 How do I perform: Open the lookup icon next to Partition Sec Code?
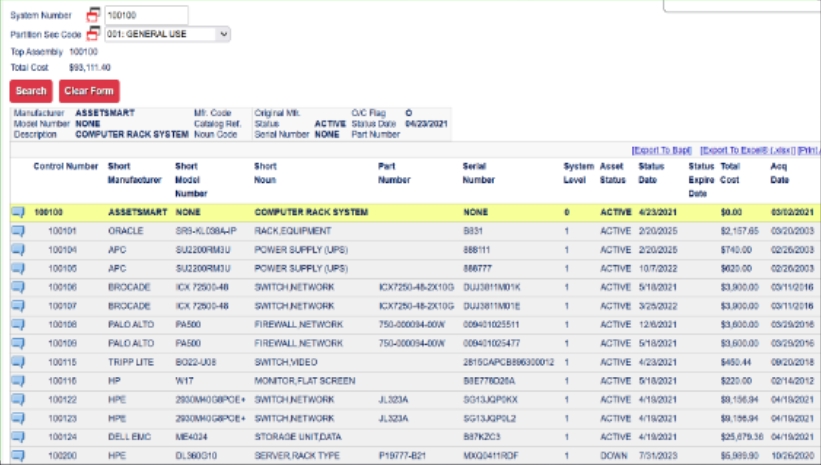click(x=93, y=33)
